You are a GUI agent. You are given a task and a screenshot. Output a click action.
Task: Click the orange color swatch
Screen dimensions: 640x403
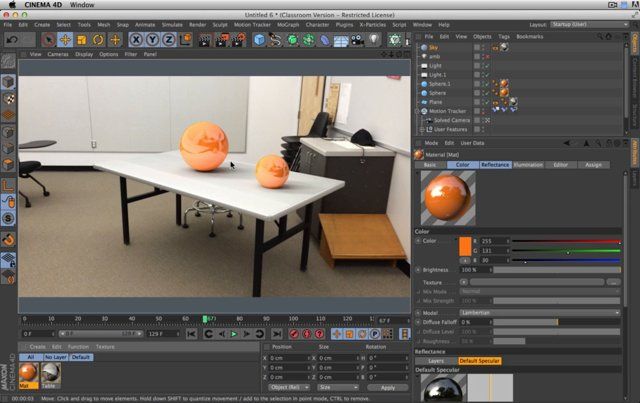coord(465,246)
